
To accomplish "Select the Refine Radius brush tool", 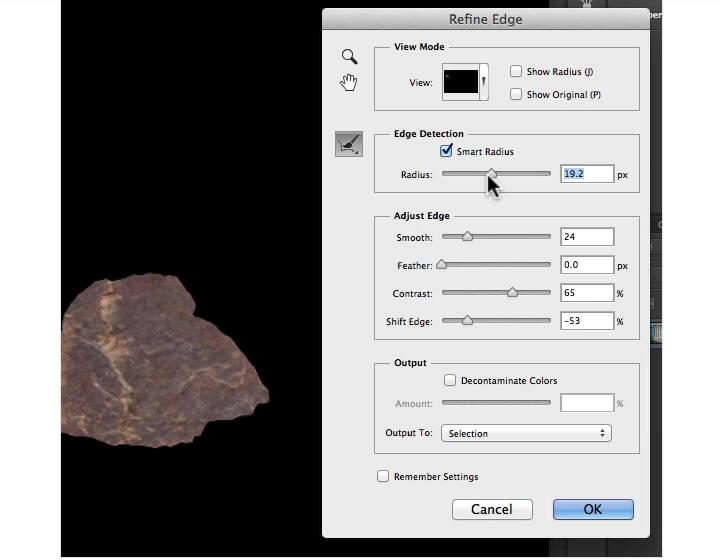I will (x=349, y=145).
